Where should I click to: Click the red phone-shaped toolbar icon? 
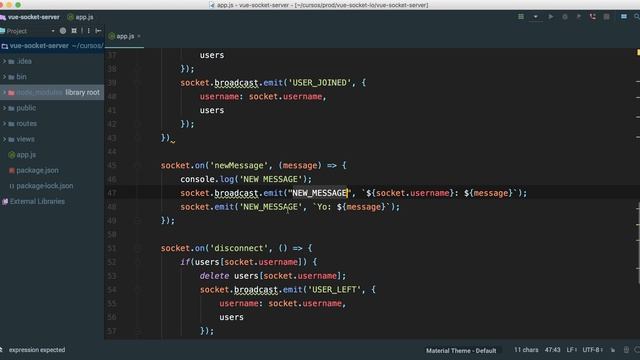[593, 17]
